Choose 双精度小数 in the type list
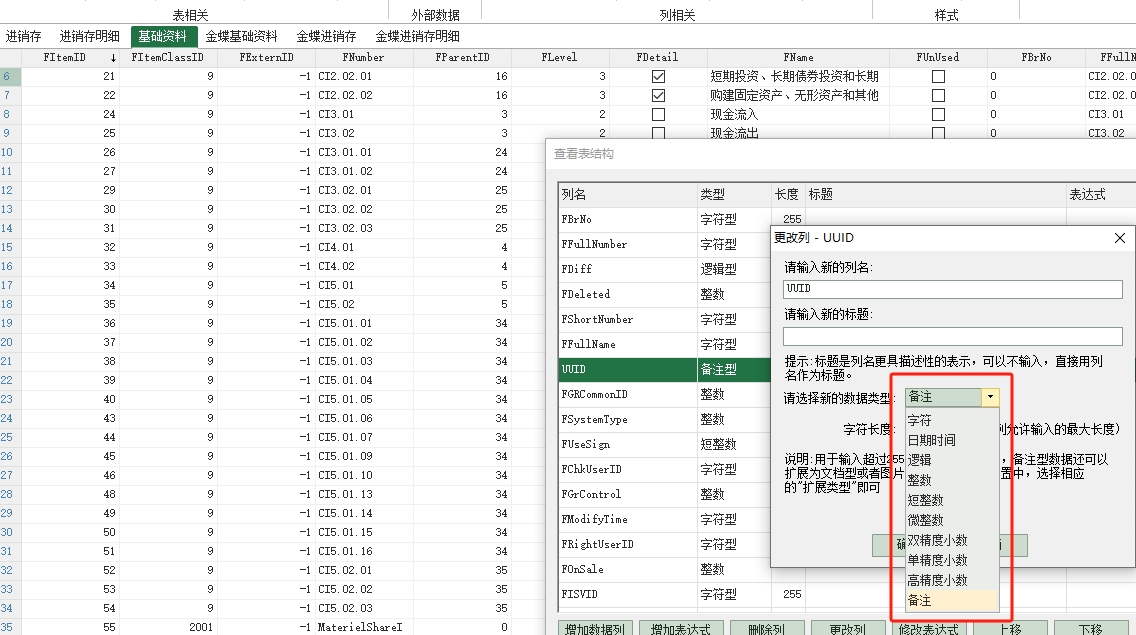 (x=937, y=540)
